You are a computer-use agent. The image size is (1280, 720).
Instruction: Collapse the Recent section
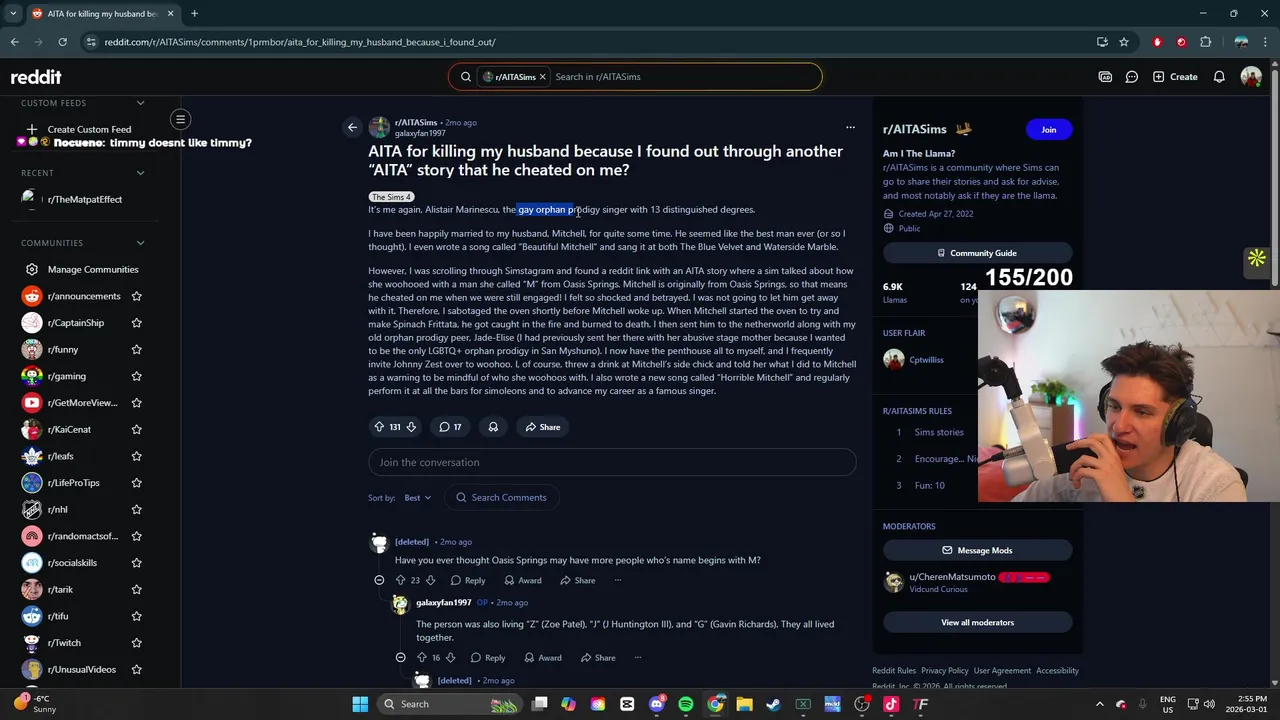click(140, 173)
